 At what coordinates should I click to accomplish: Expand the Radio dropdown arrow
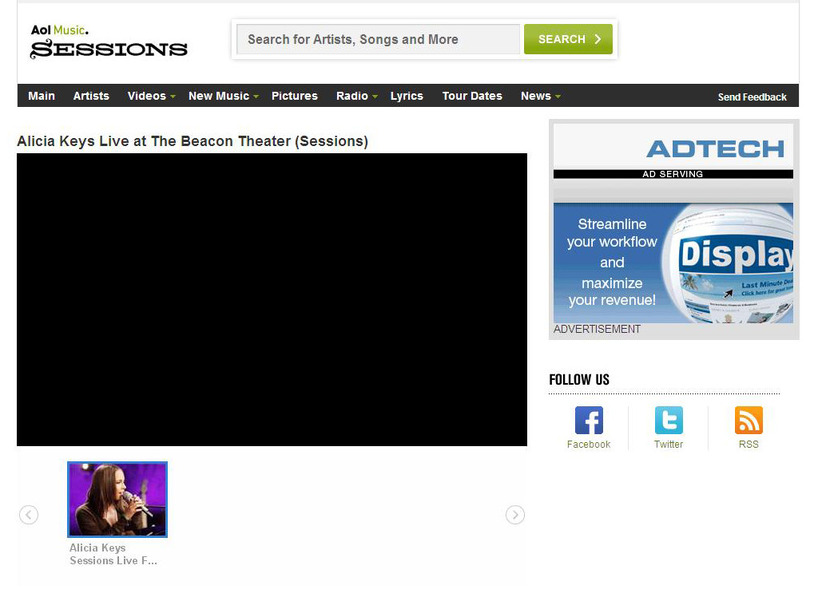(x=375, y=96)
